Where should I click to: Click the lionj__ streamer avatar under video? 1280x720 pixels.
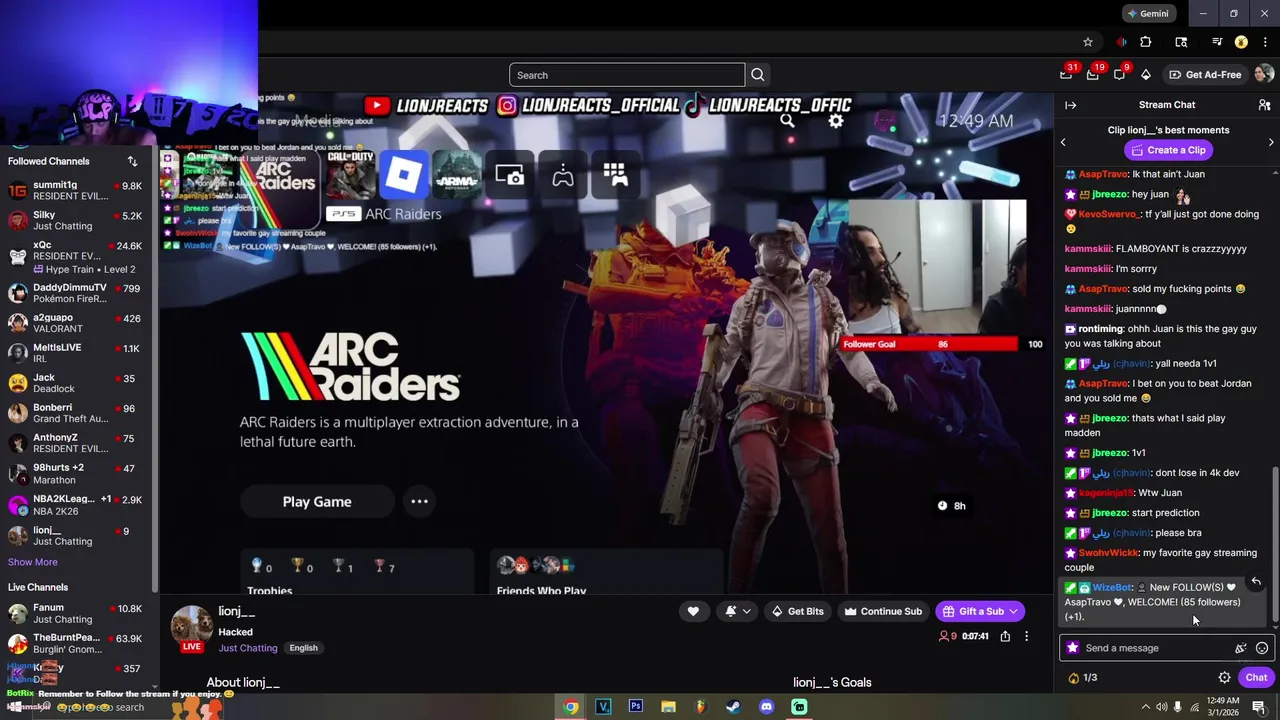click(191, 625)
